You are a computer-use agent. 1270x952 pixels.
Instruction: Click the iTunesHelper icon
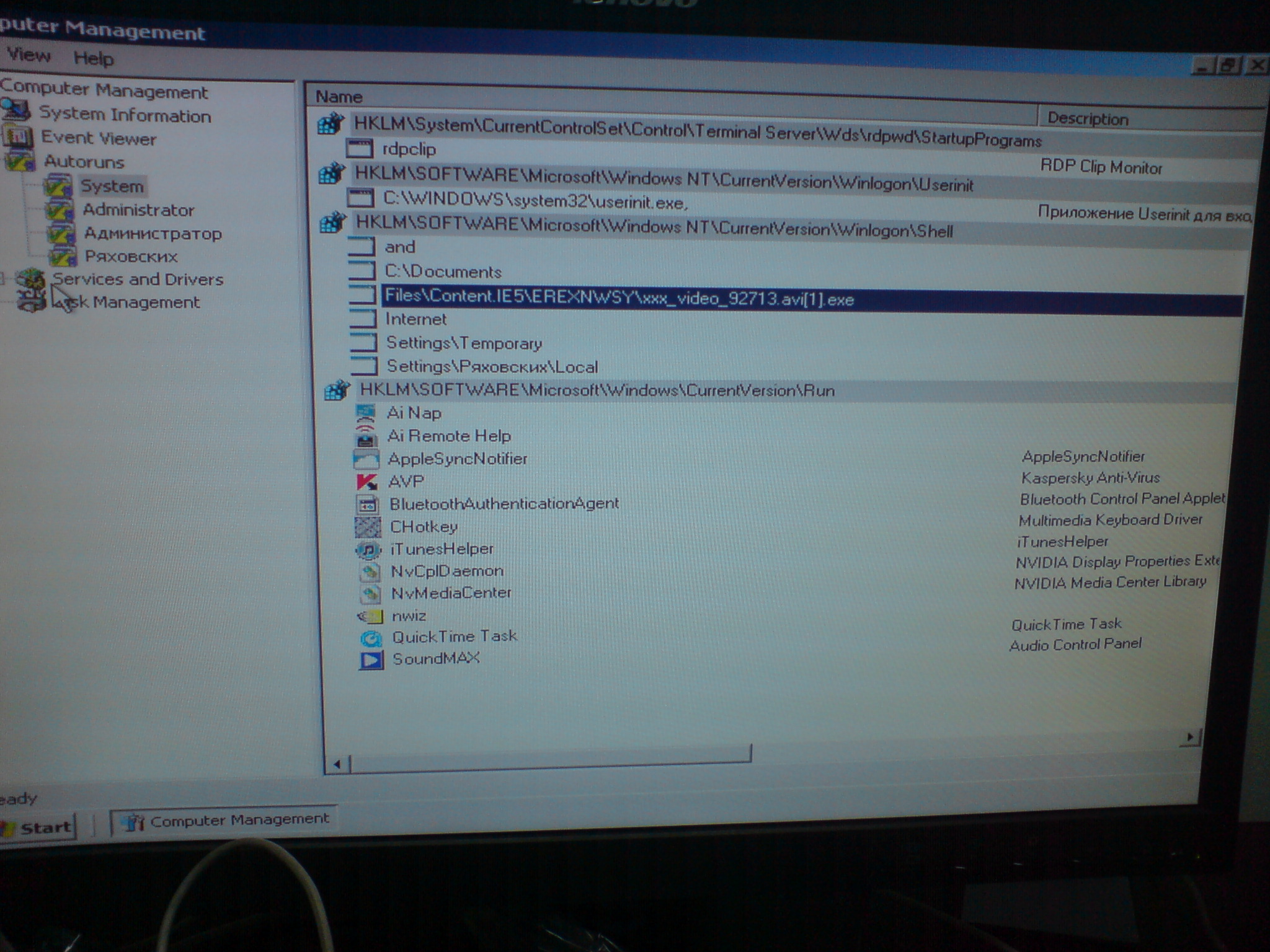pyautogui.click(x=368, y=549)
